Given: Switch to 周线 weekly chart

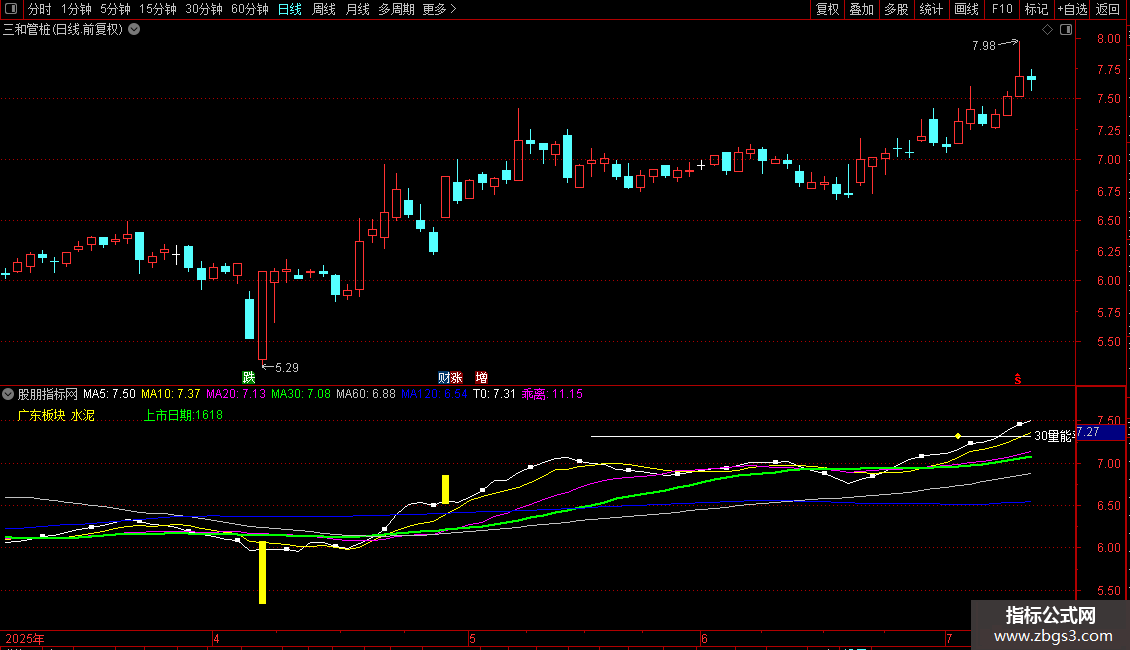Looking at the screenshot, I should (324, 9).
